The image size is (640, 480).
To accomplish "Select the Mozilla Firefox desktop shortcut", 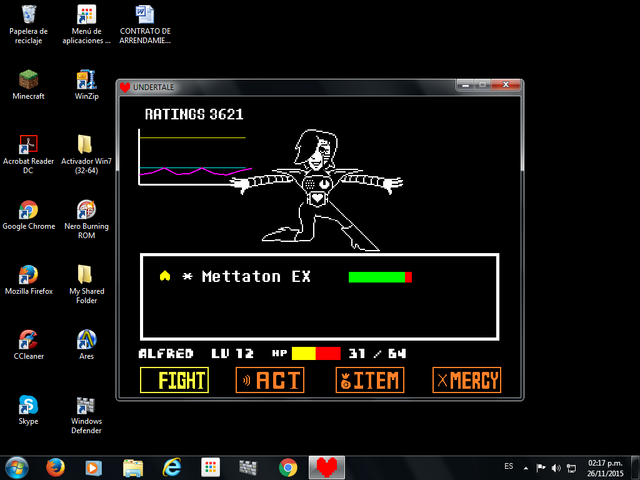I will pos(29,280).
